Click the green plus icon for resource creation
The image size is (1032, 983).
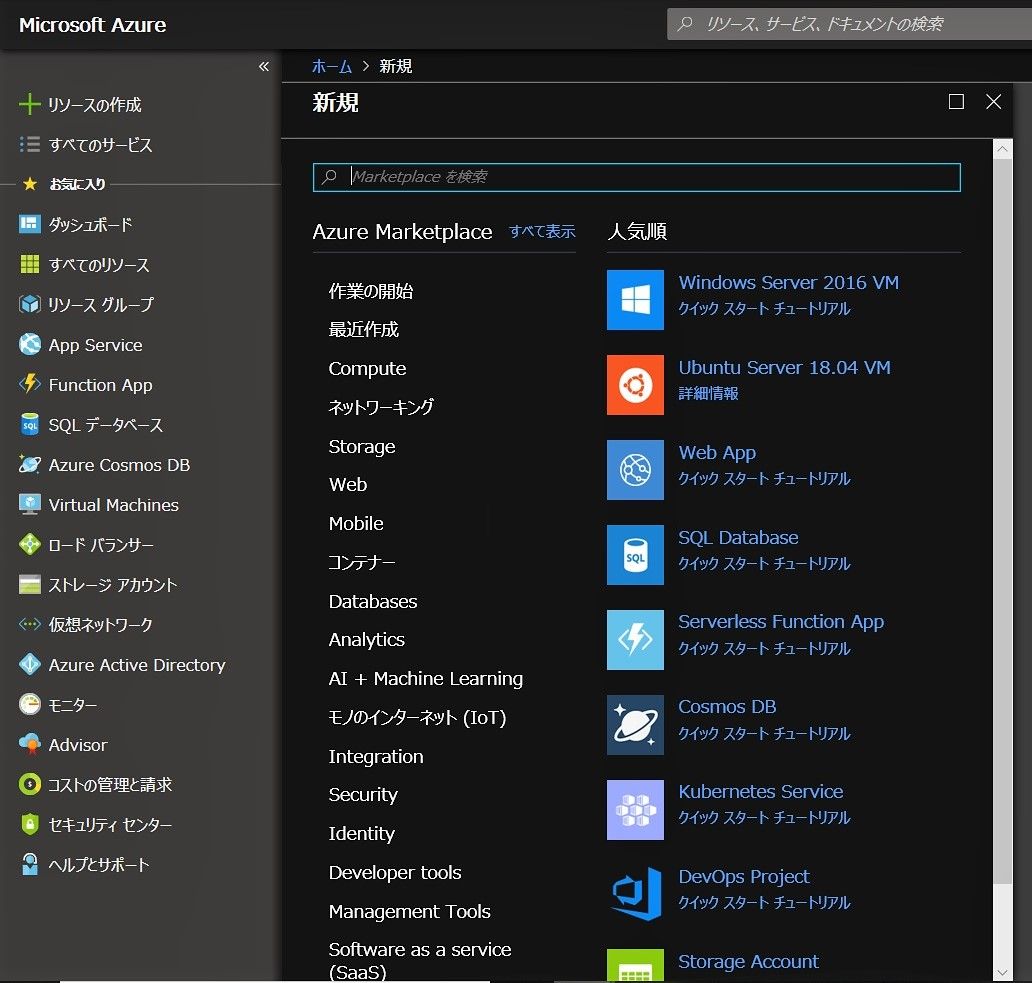[29, 104]
